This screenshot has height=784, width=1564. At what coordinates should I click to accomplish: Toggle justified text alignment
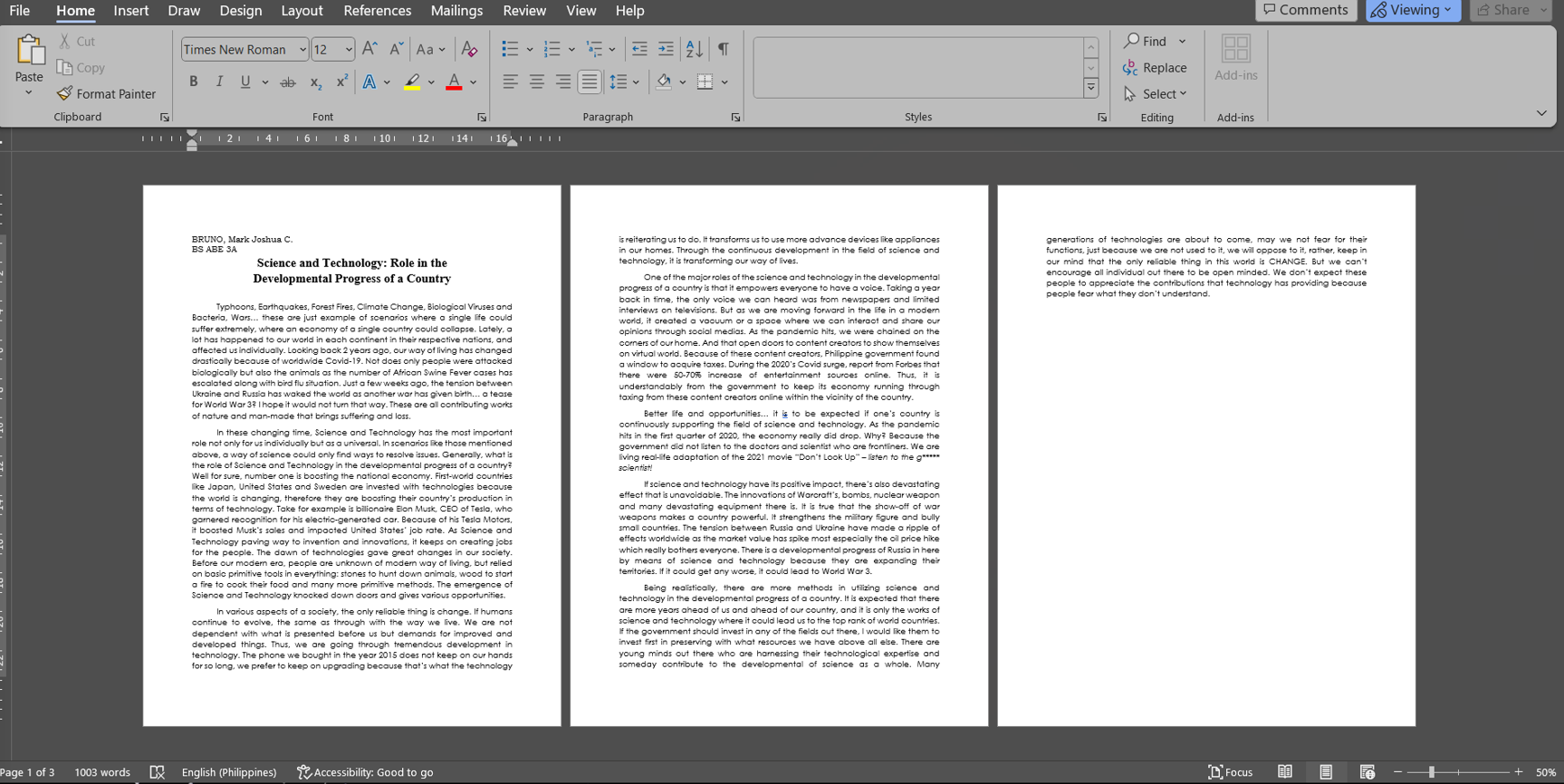[x=590, y=82]
